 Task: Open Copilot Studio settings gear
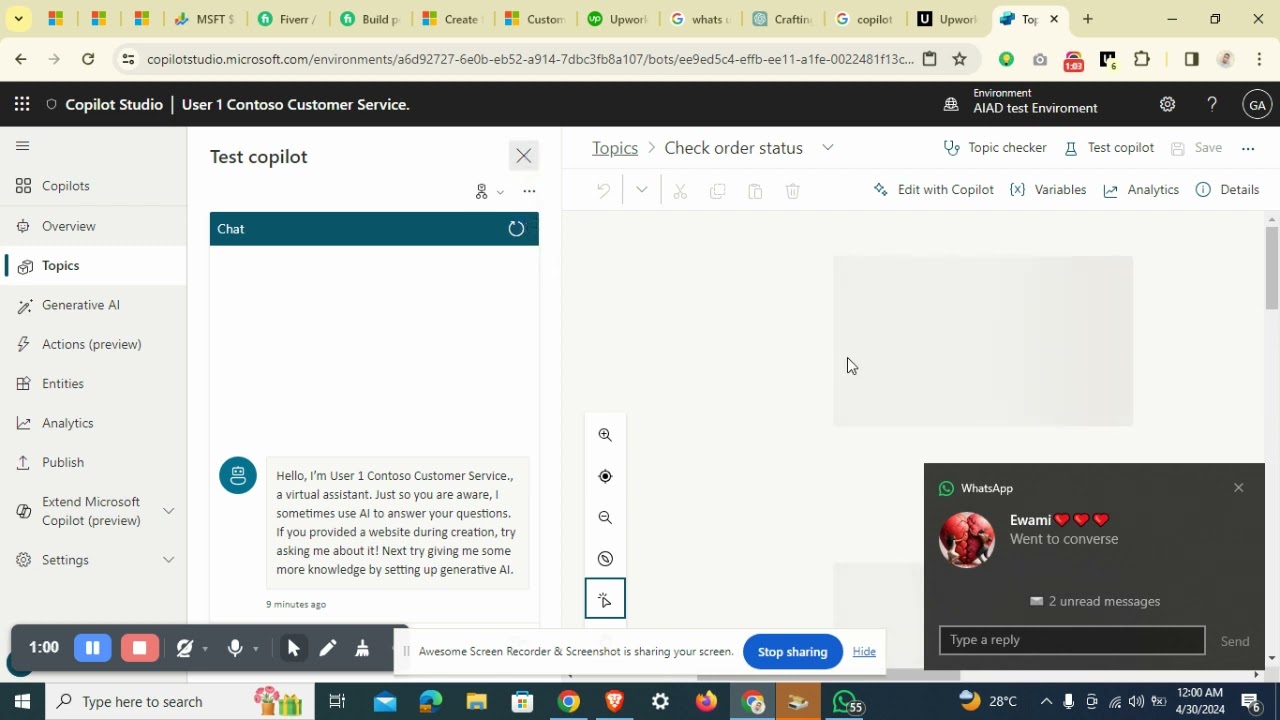click(1167, 104)
